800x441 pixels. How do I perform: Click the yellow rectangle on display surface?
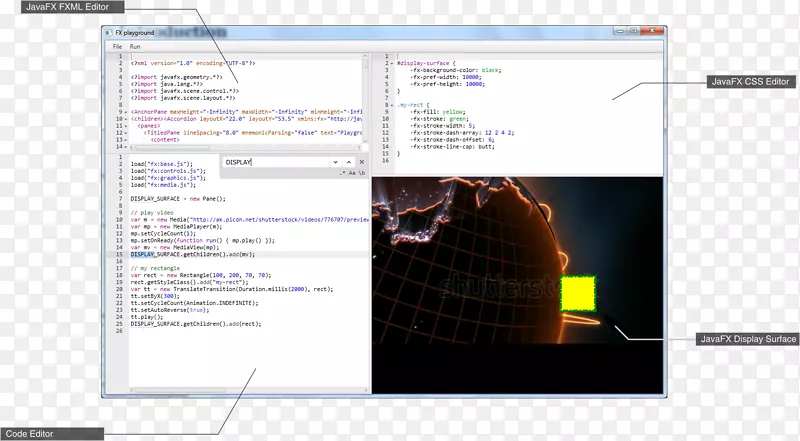coord(577,293)
